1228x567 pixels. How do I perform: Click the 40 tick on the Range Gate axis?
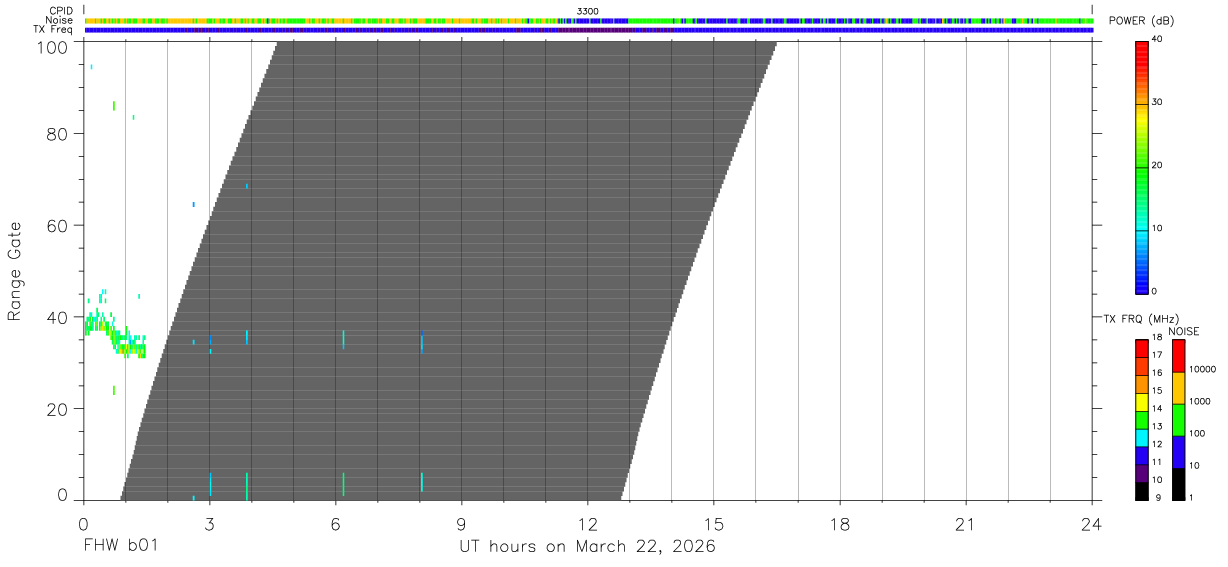[56, 317]
